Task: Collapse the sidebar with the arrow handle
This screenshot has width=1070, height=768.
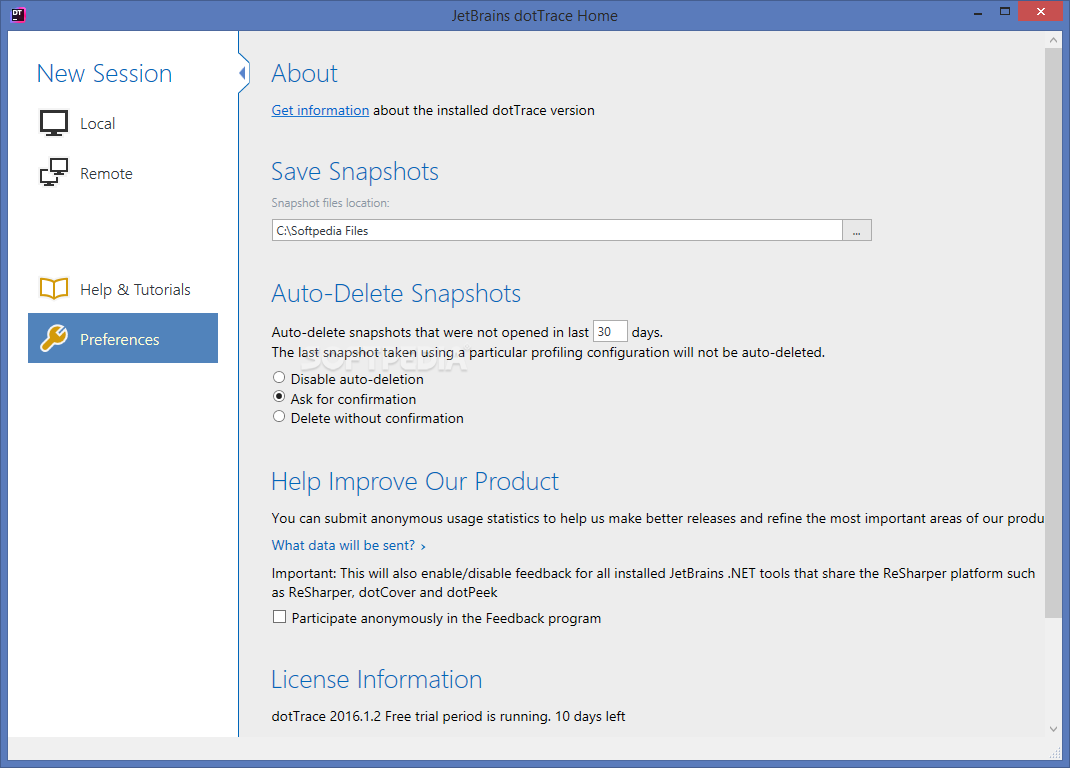Action: [x=243, y=72]
